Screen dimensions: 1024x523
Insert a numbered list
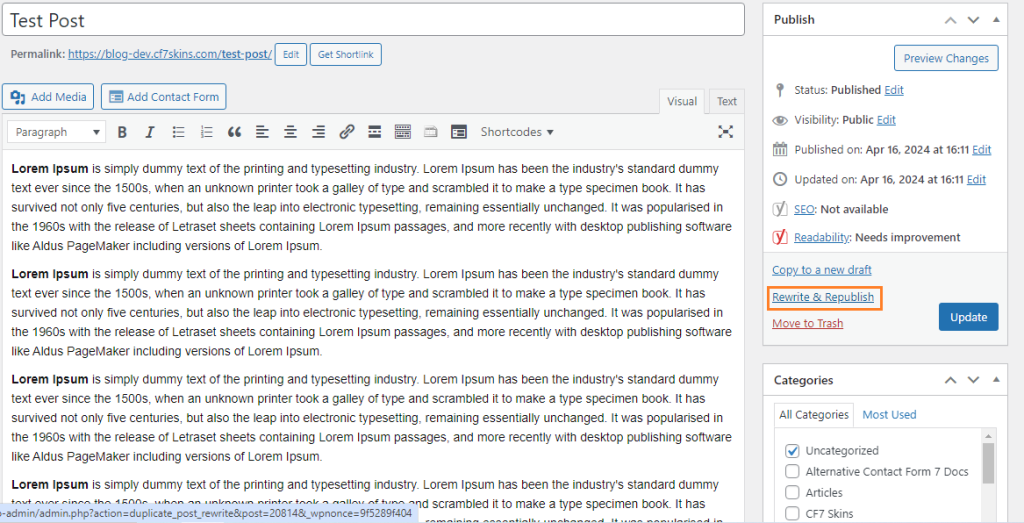[x=207, y=132]
